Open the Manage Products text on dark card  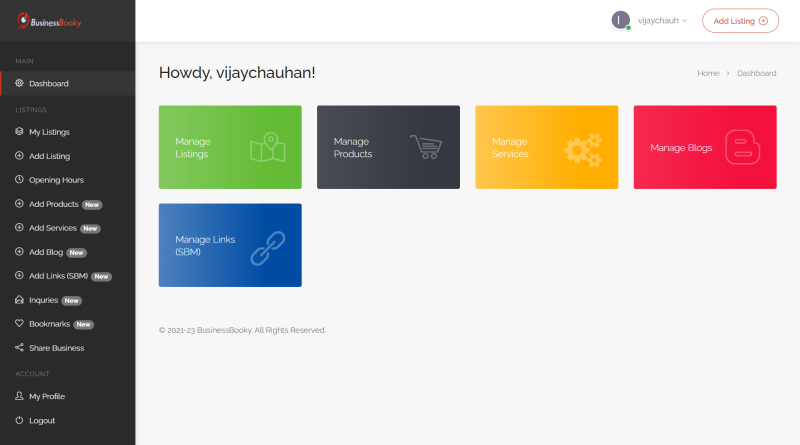[x=353, y=147]
